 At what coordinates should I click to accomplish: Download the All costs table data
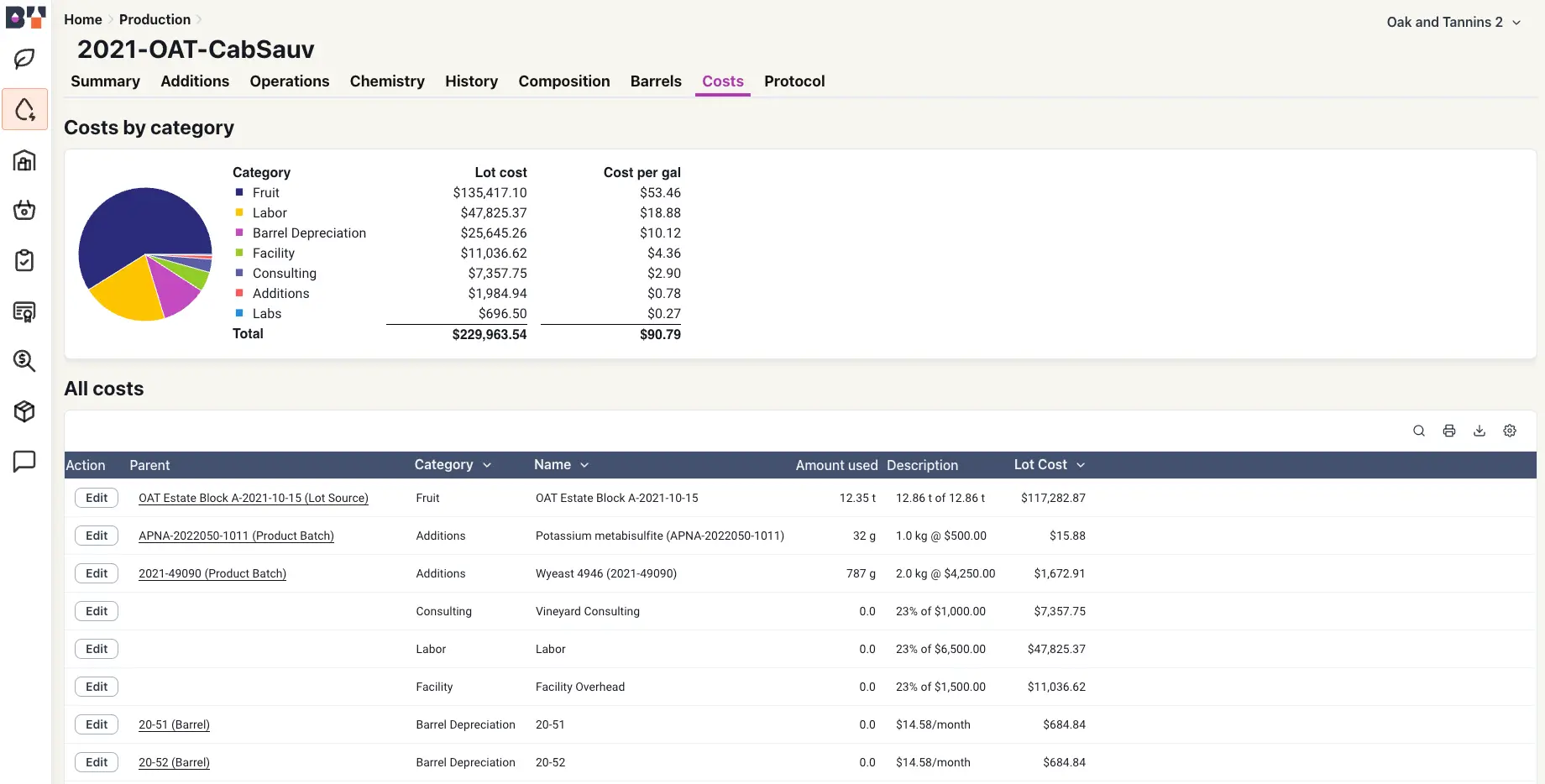(1480, 431)
